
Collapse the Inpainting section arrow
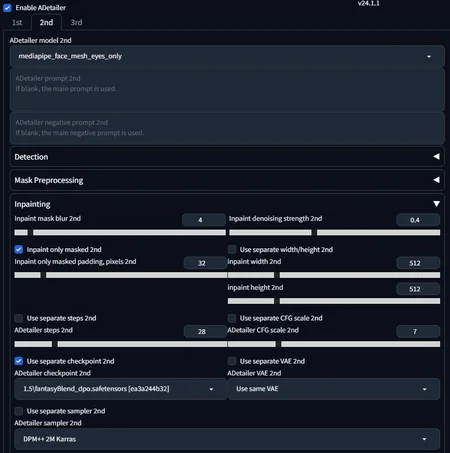point(436,204)
